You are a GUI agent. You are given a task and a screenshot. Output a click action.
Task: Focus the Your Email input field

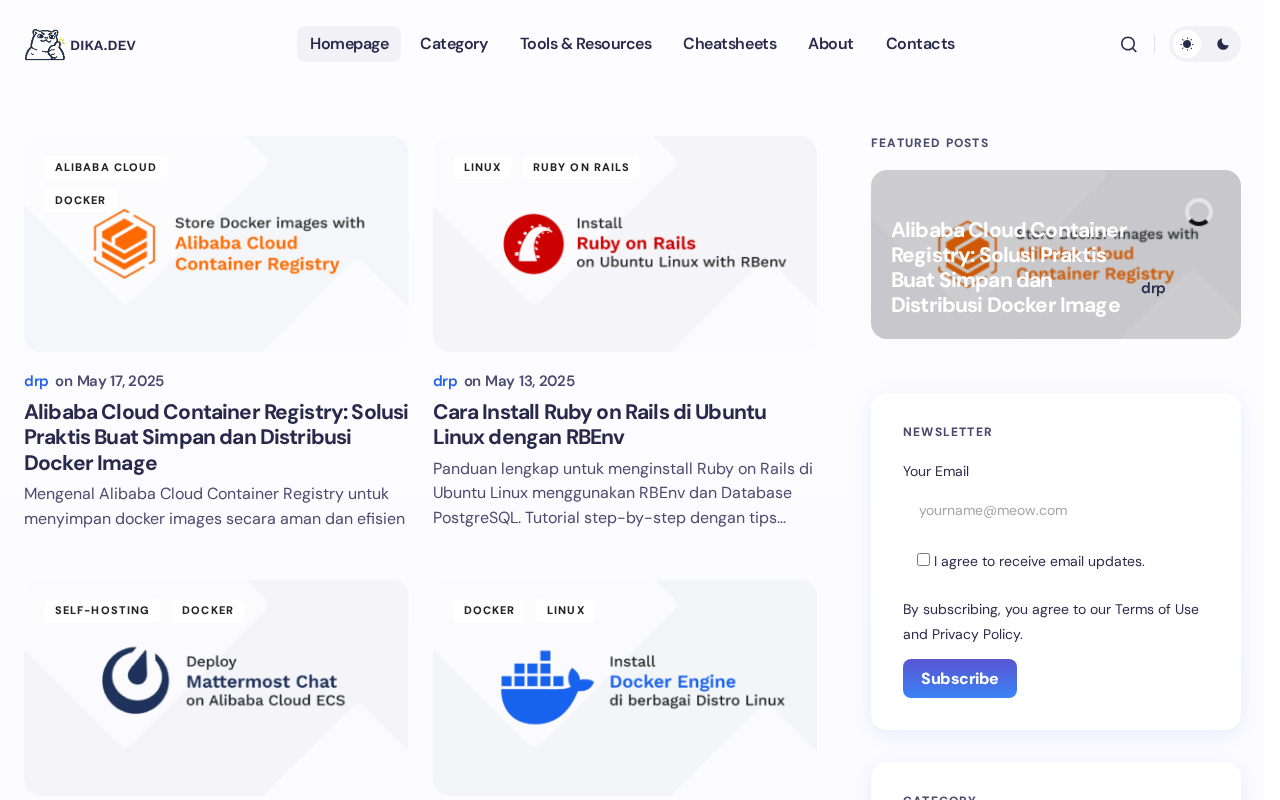pos(1056,510)
